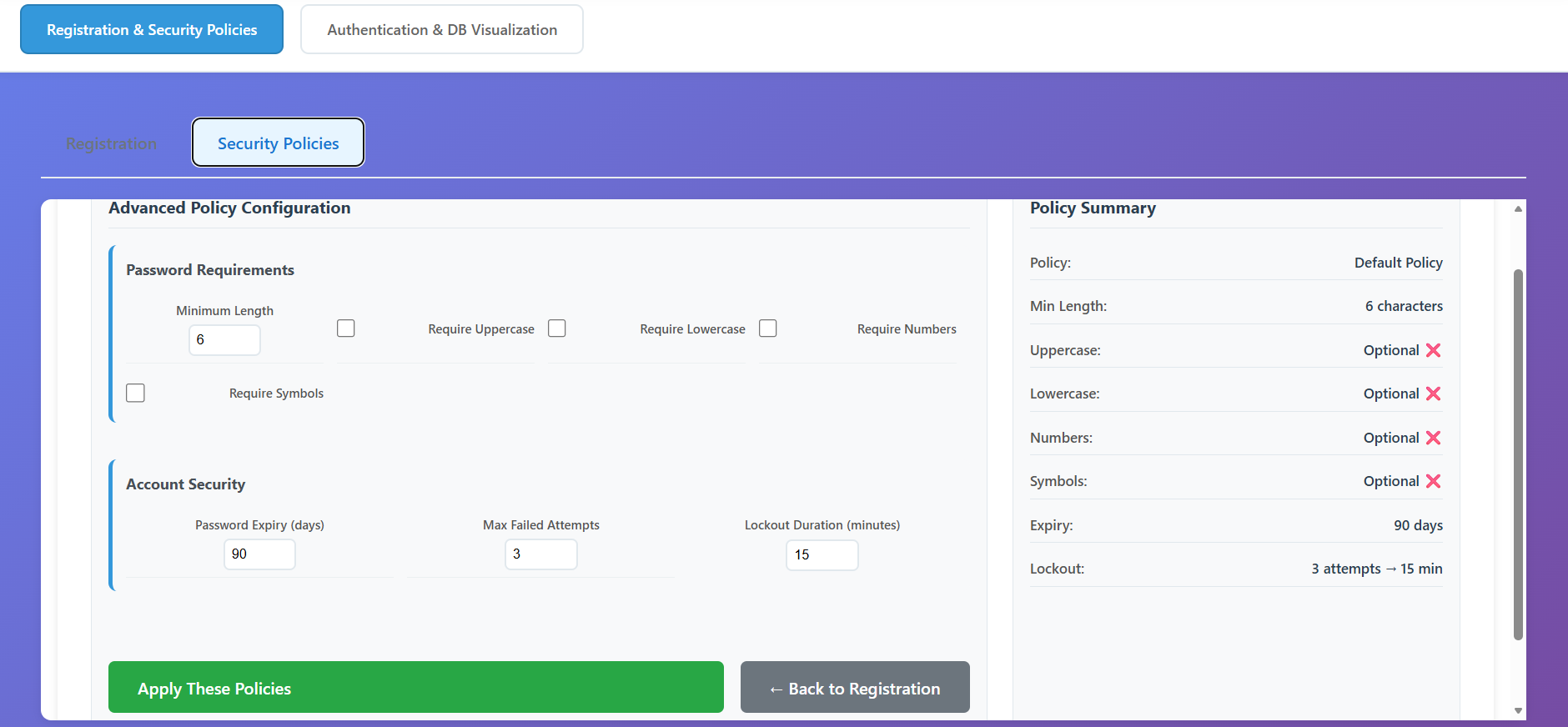This screenshot has height=727, width=1568.
Task: Open the Registration & Security Policies tab
Action: (152, 30)
